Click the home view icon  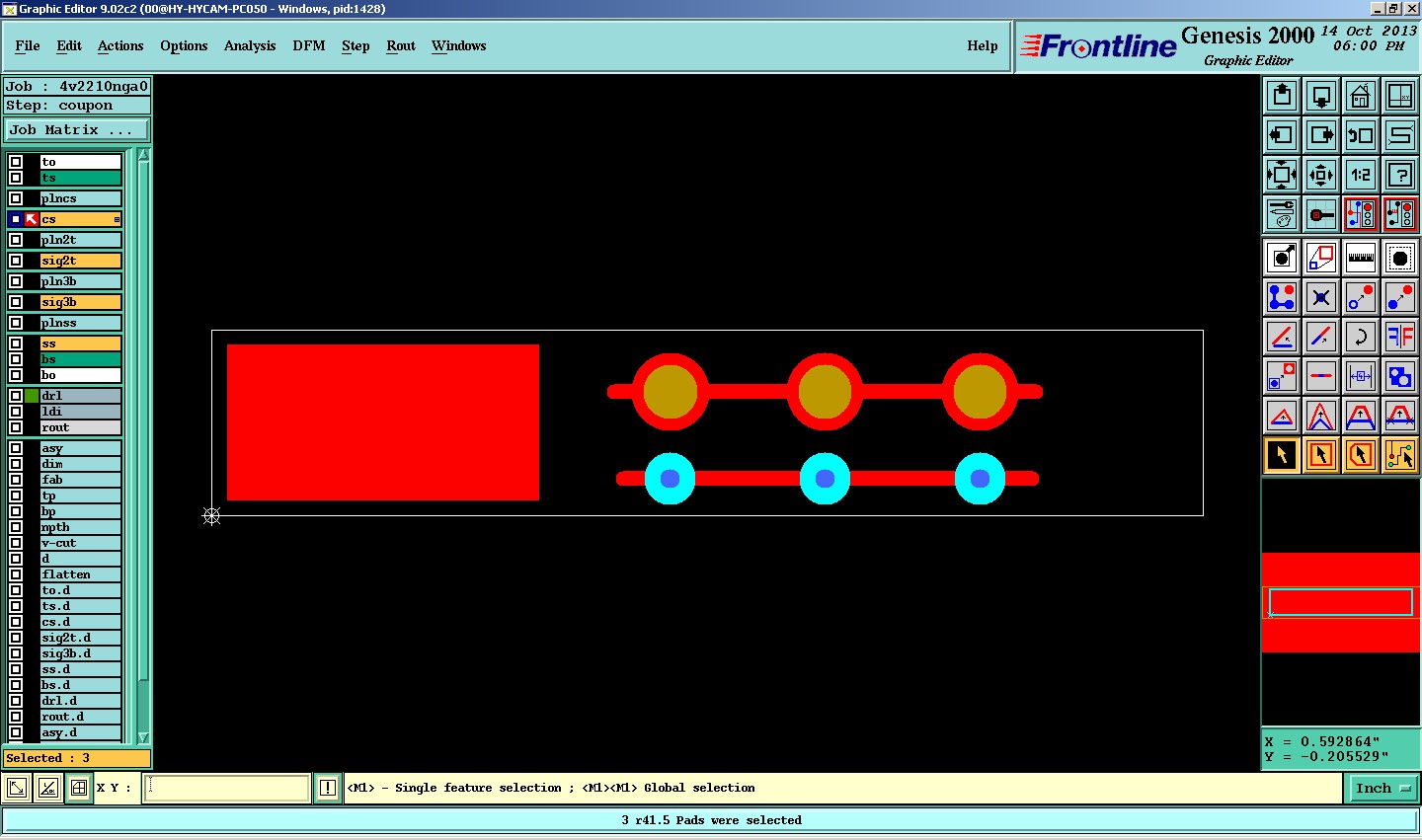point(1361,96)
